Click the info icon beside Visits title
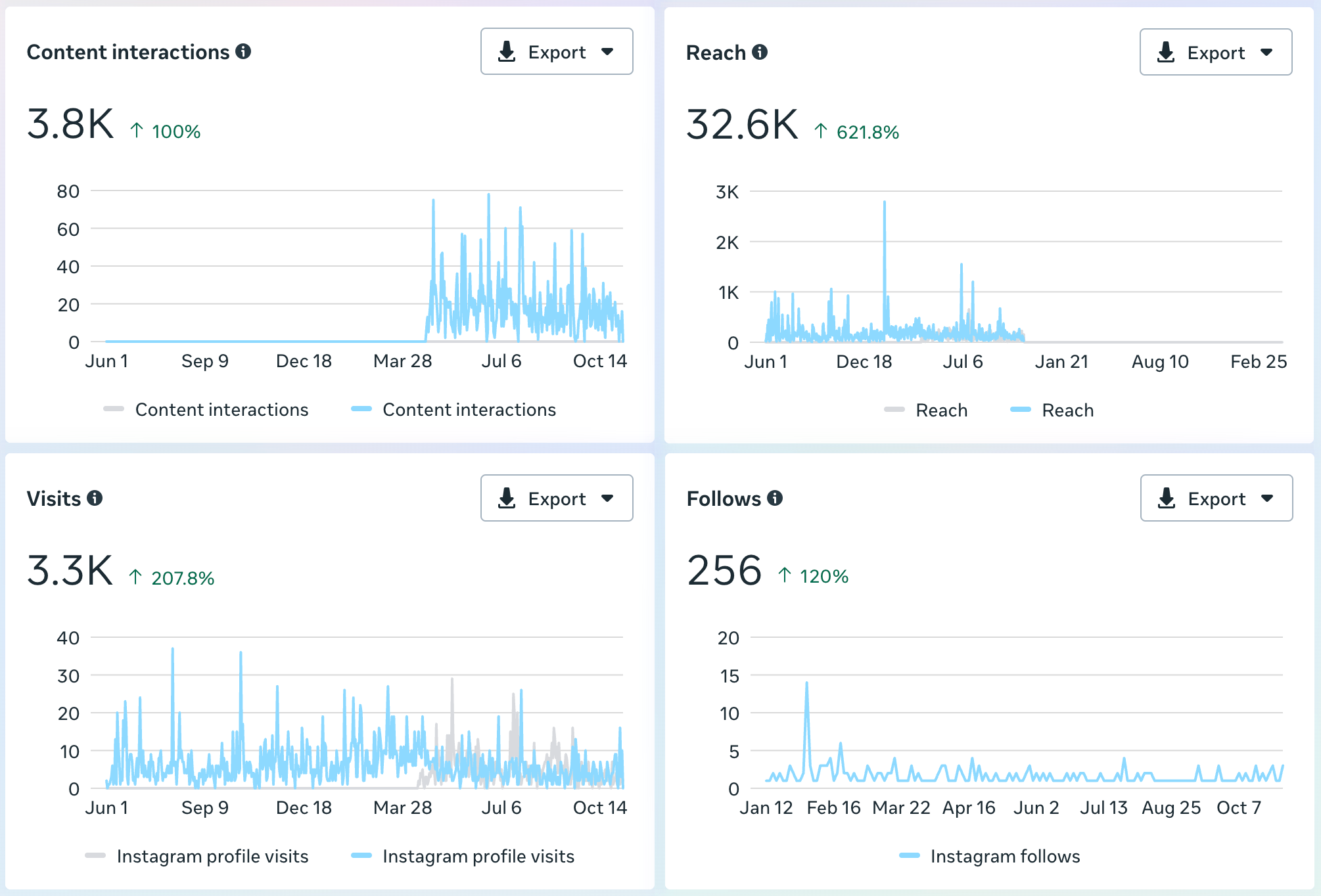Viewport: 1321px width, 896px height. click(95, 498)
